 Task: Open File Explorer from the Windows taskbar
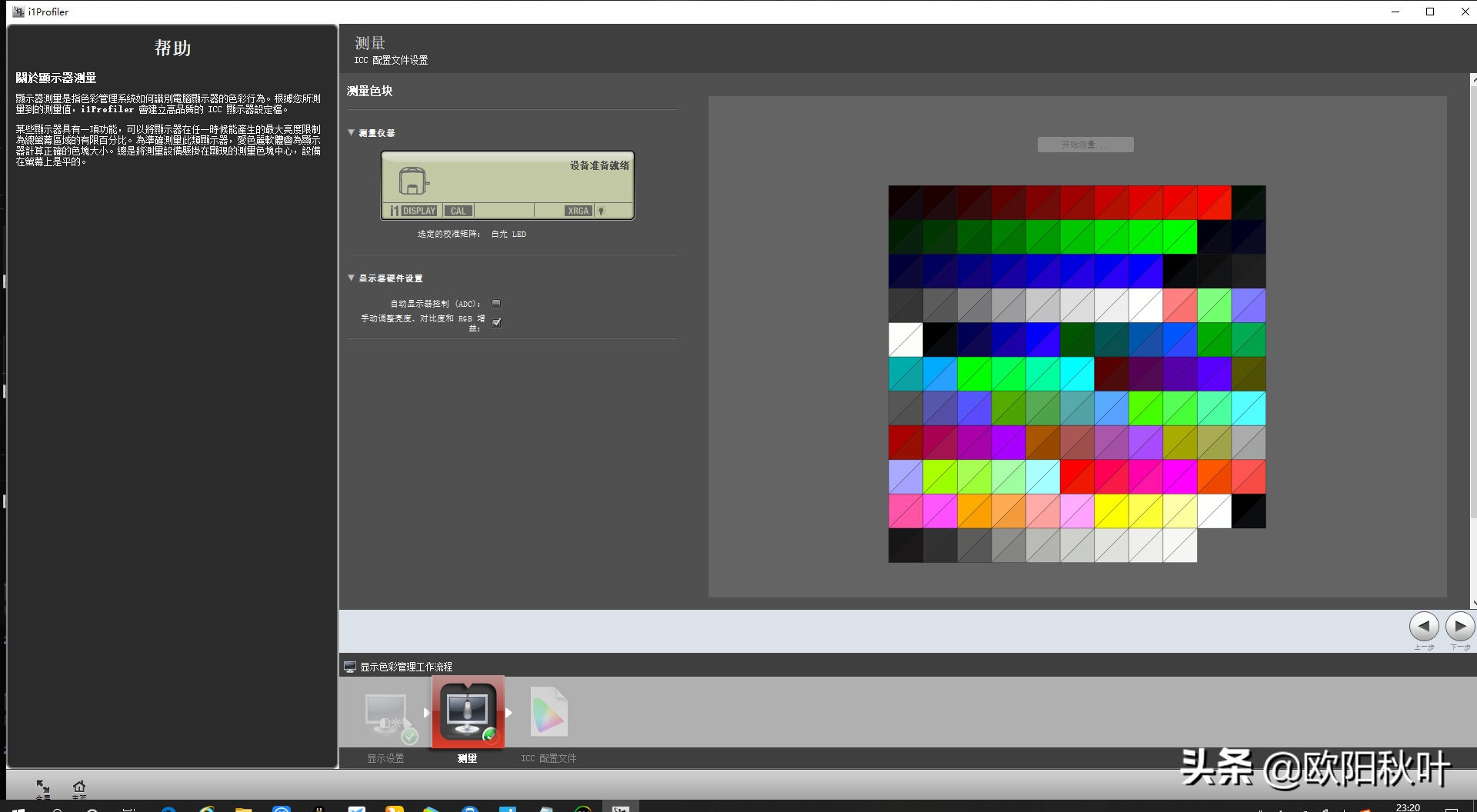tap(243, 809)
